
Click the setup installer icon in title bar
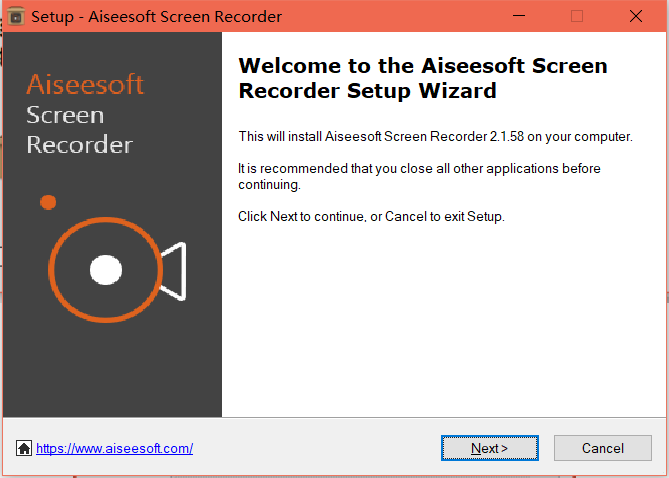(16, 17)
